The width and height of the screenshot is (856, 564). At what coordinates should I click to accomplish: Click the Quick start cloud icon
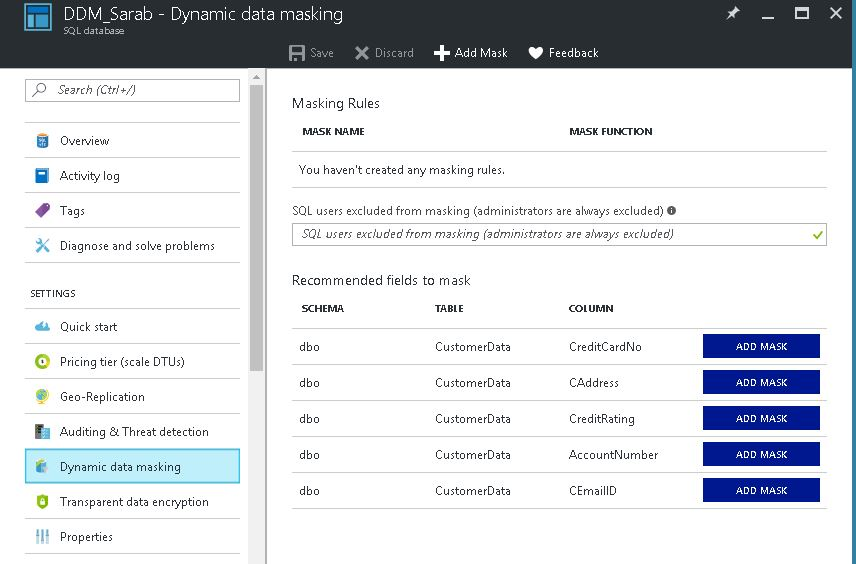[x=42, y=326]
